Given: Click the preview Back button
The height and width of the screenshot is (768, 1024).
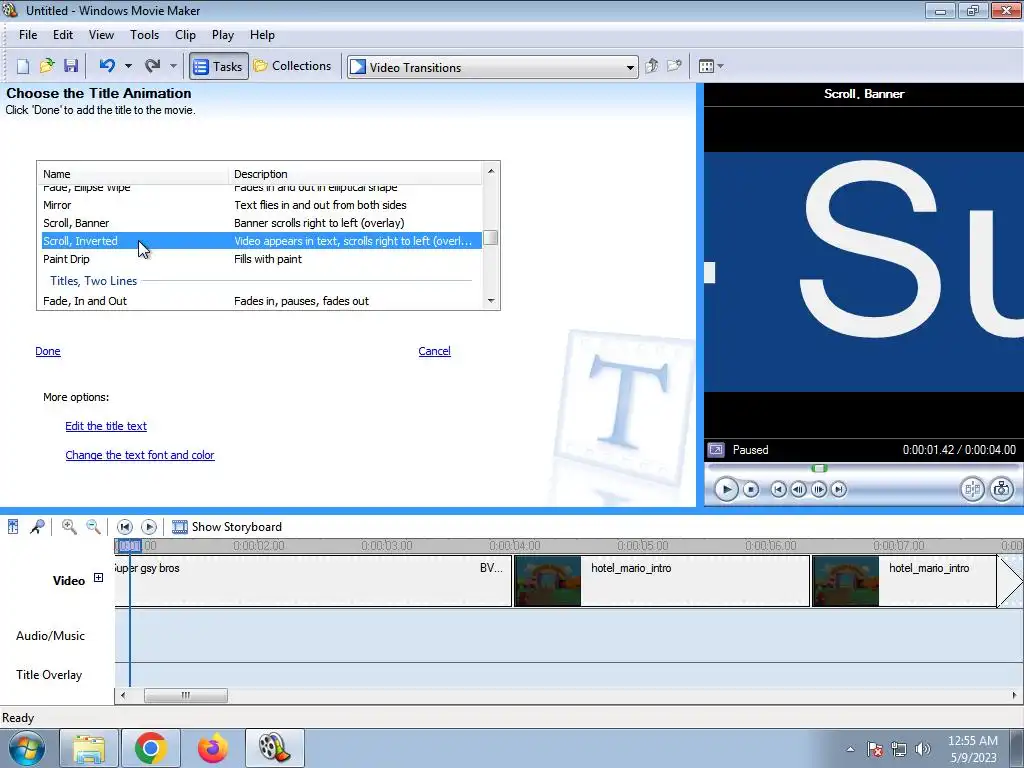Looking at the screenshot, I should (778, 489).
